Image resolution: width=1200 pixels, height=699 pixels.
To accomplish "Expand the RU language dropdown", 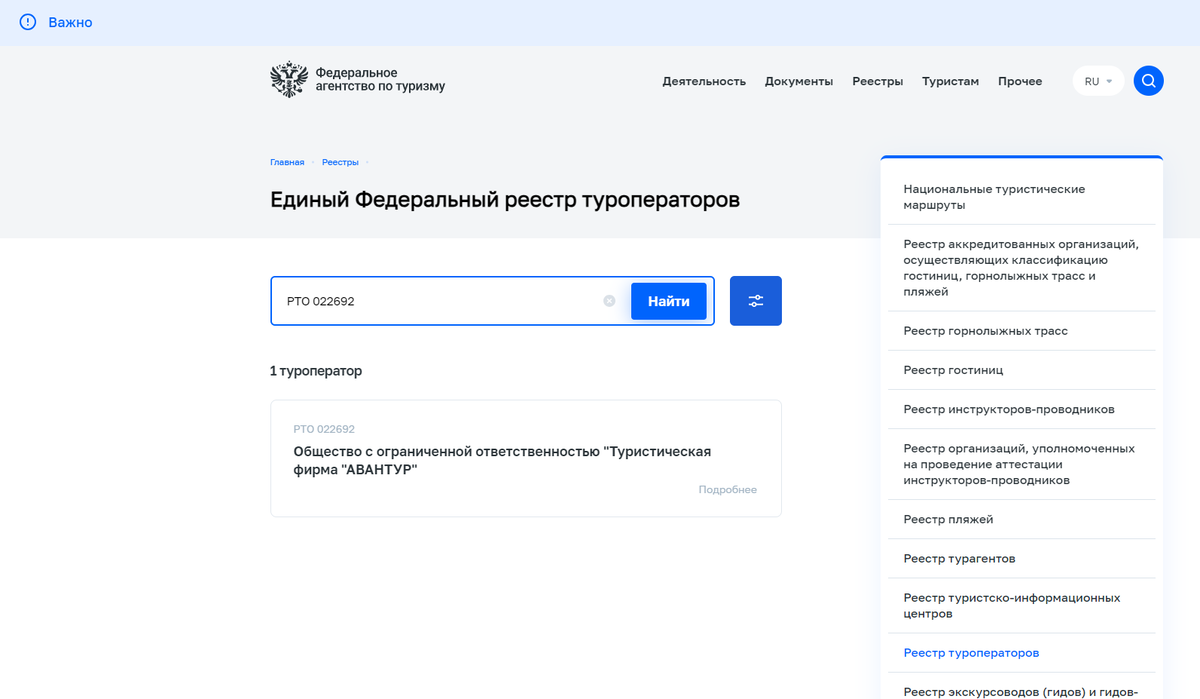I will pos(1098,81).
